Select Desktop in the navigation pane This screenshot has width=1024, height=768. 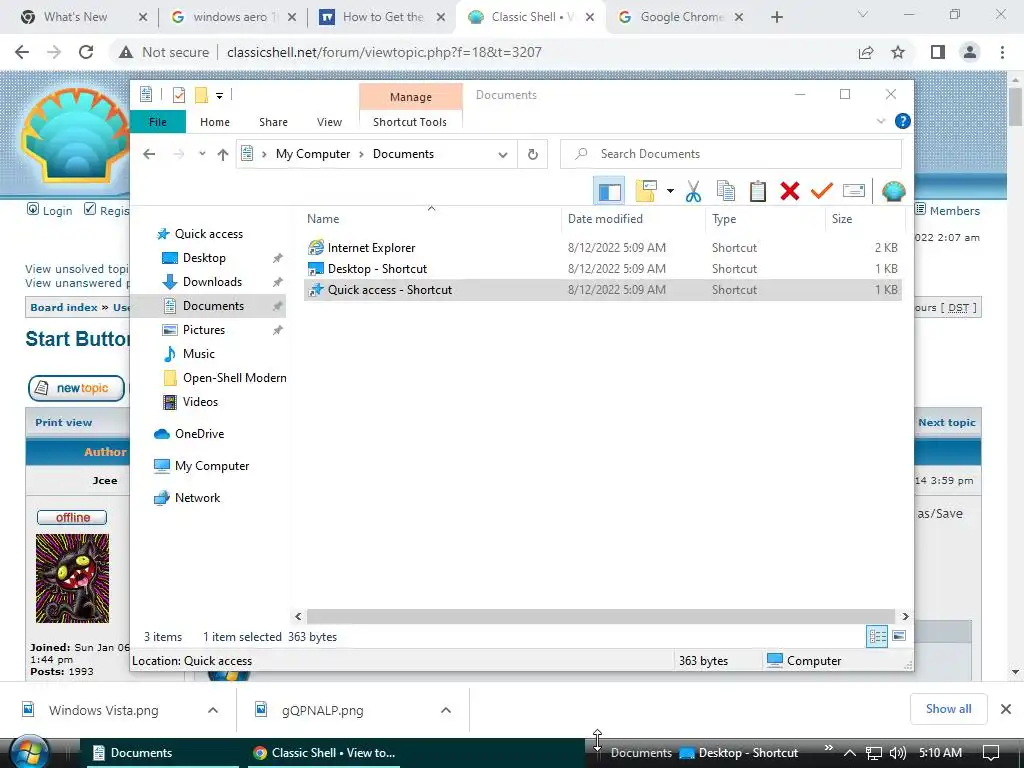click(204, 258)
